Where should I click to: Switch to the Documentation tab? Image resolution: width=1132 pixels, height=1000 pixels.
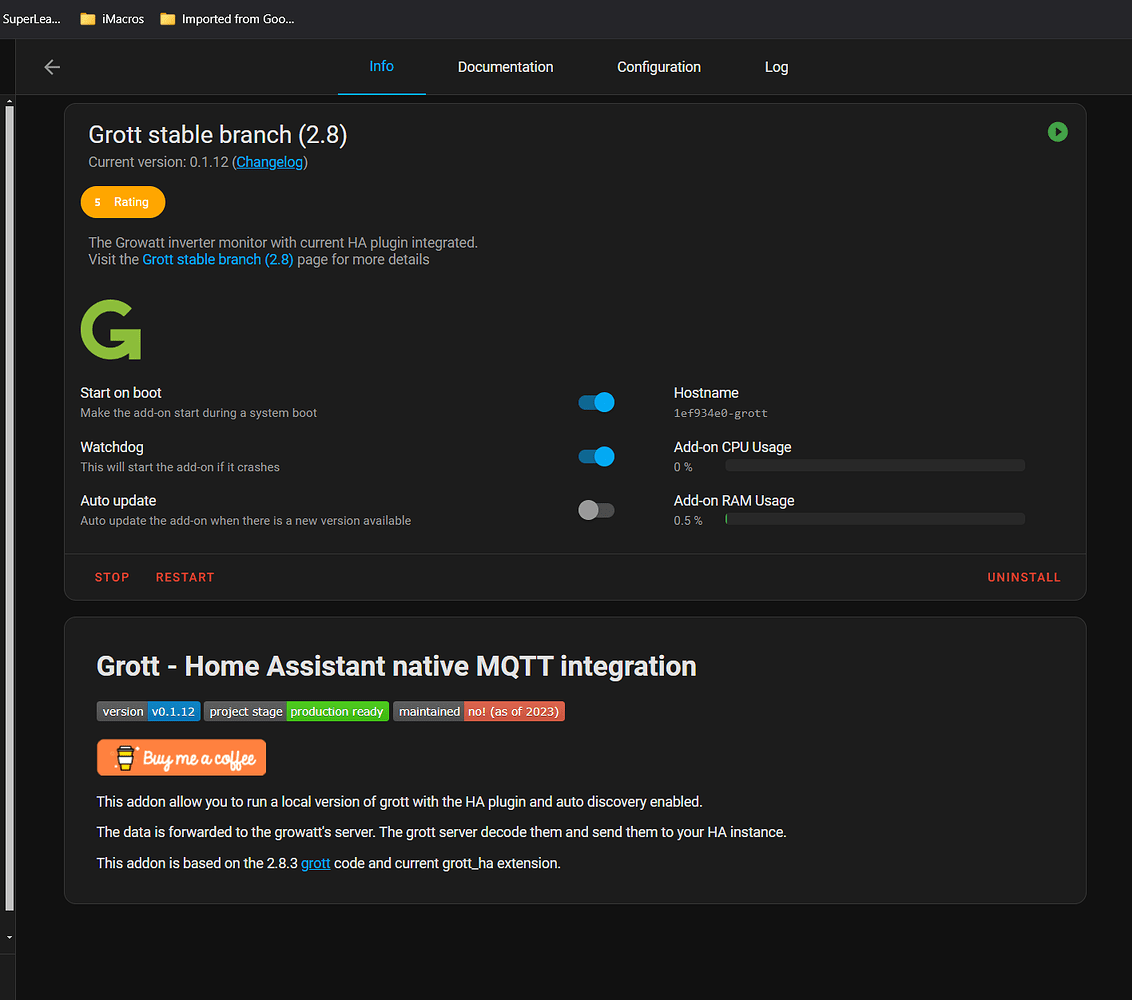pos(505,67)
